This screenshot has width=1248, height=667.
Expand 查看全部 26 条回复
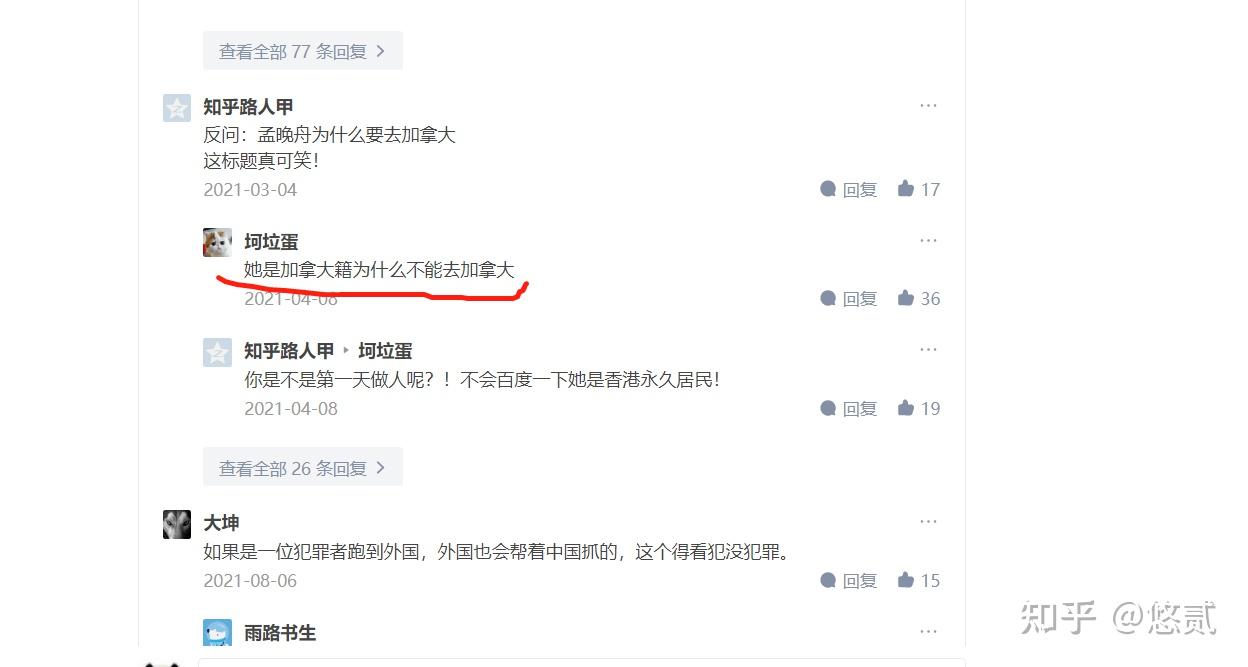[x=302, y=467]
